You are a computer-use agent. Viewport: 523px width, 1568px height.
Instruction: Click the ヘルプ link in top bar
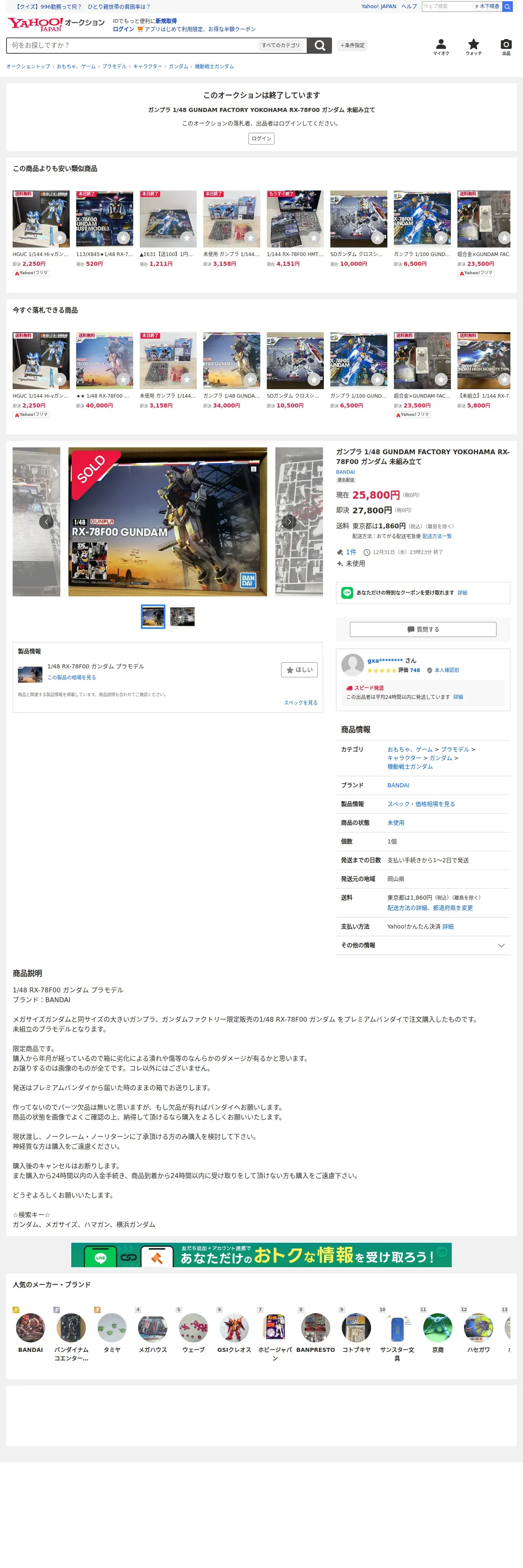click(409, 6)
